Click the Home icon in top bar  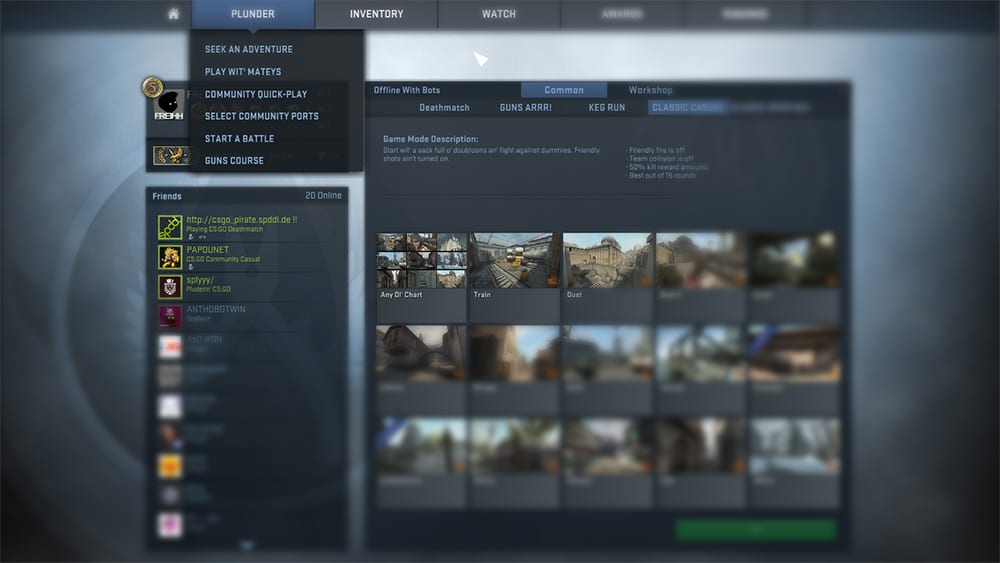173,14
